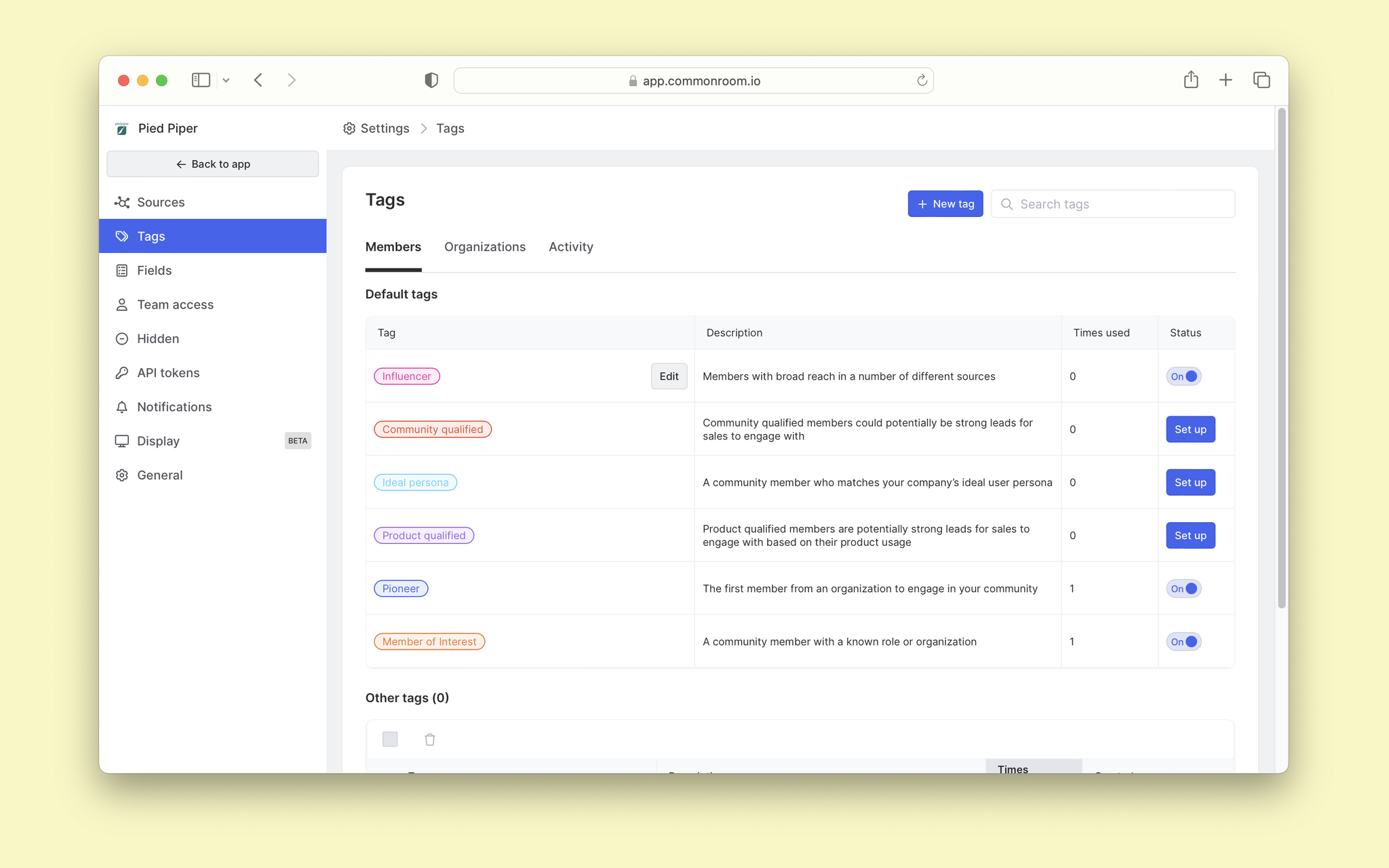Click the delete icon in Other tags
The height and width of the screenshot is (868, 1389).
tap(429, 739)
